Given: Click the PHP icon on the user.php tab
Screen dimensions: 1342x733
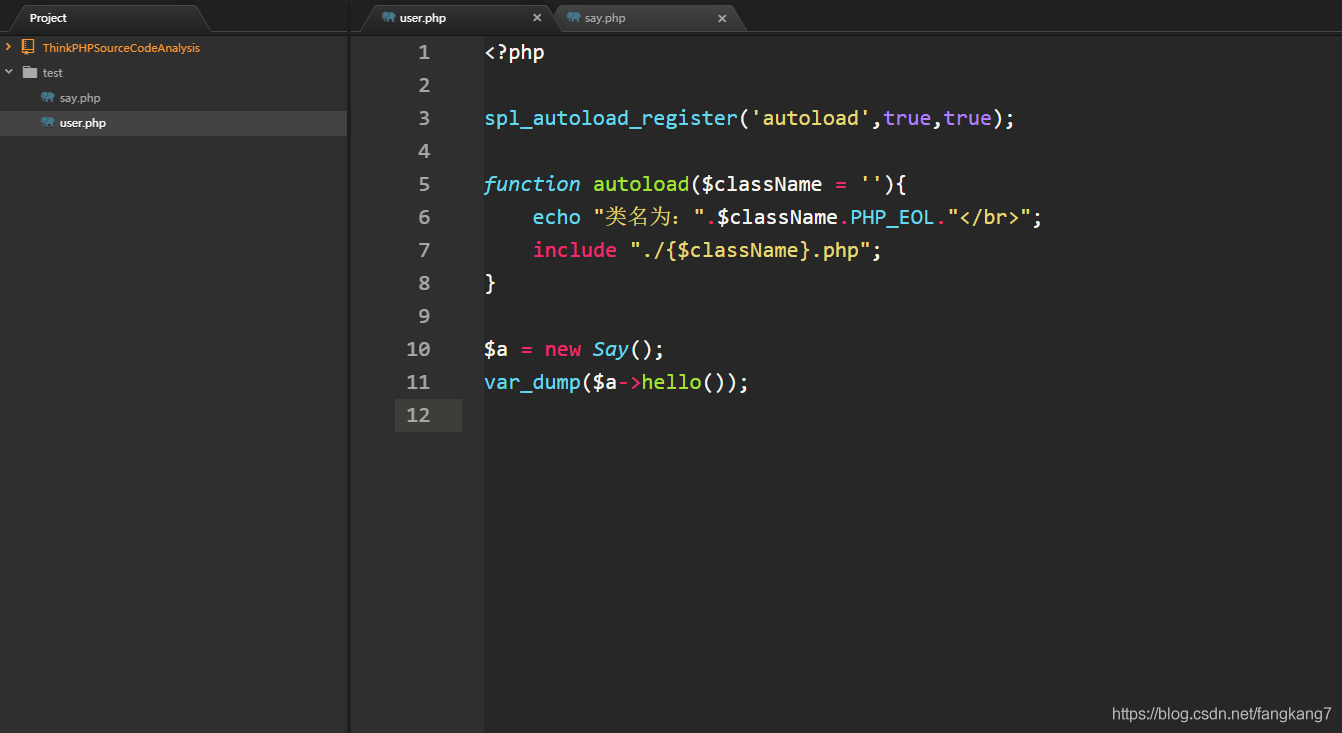Looking at the screenshot, I should [x=388, y=18].
